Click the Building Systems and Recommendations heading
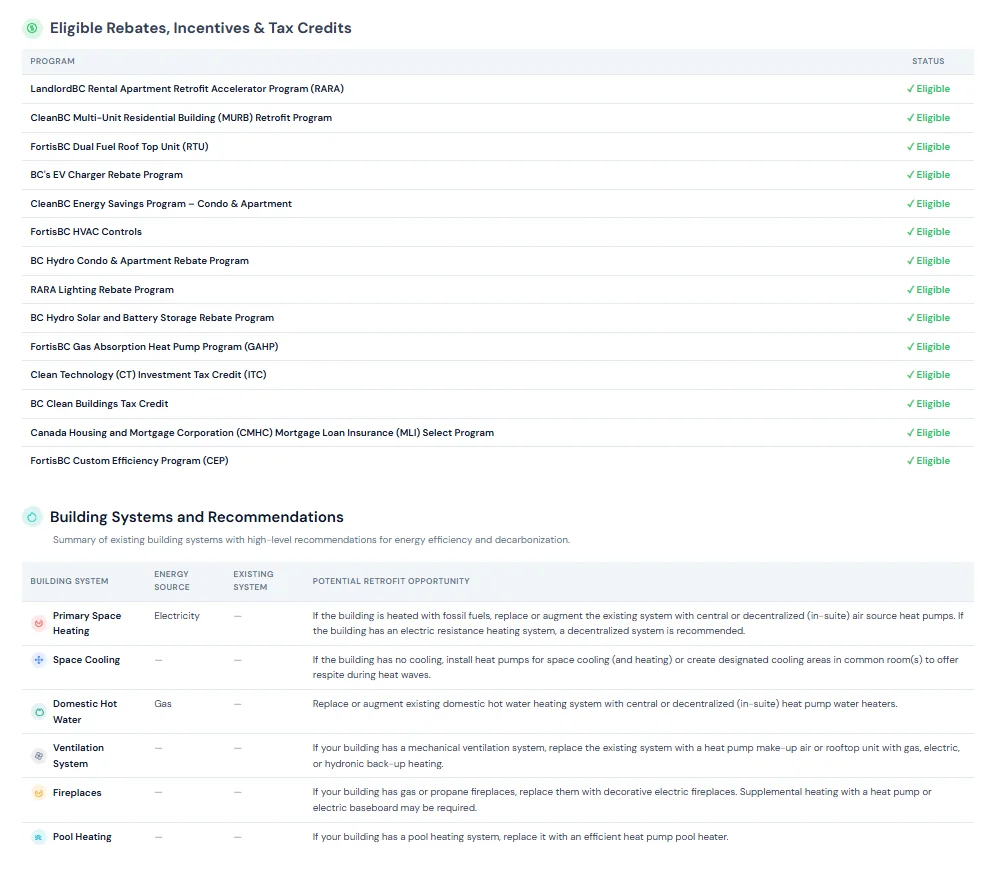This screenshot has height=873, width=995. (197, 517)
